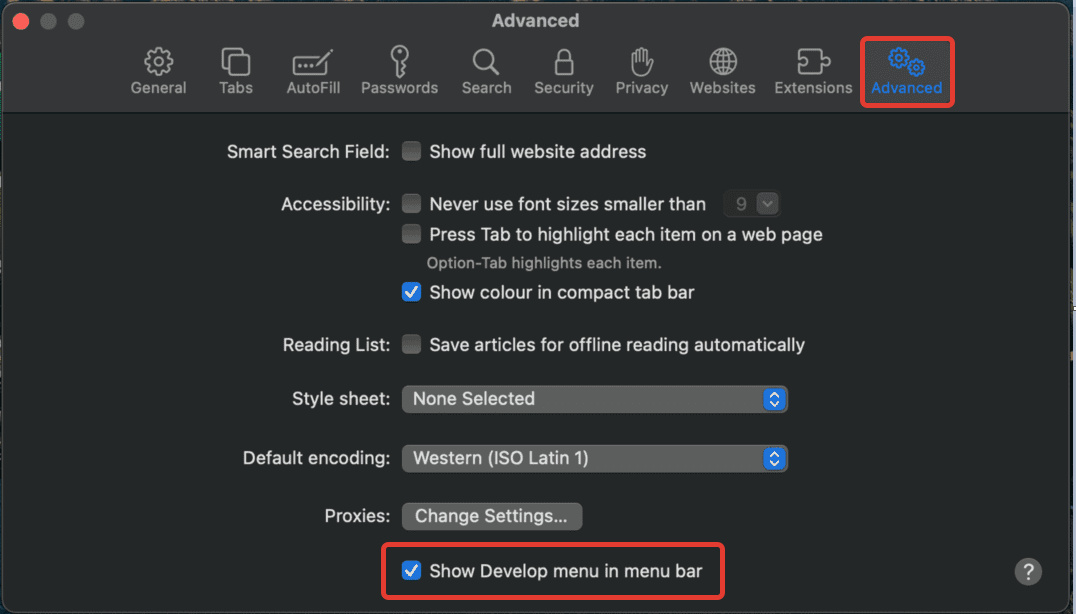Image resolution: width=1076 pixels, height=614 pixels.
Task: Open the Privacy hand icon
Action: 642,62
